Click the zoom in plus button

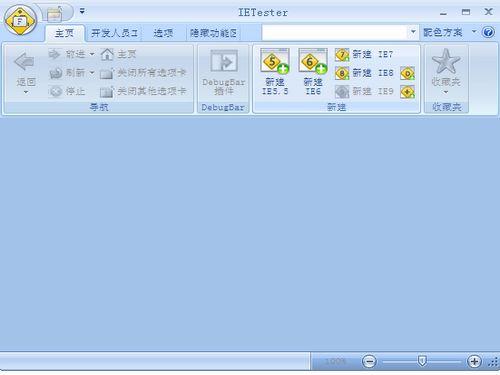[x=474, y=361]
